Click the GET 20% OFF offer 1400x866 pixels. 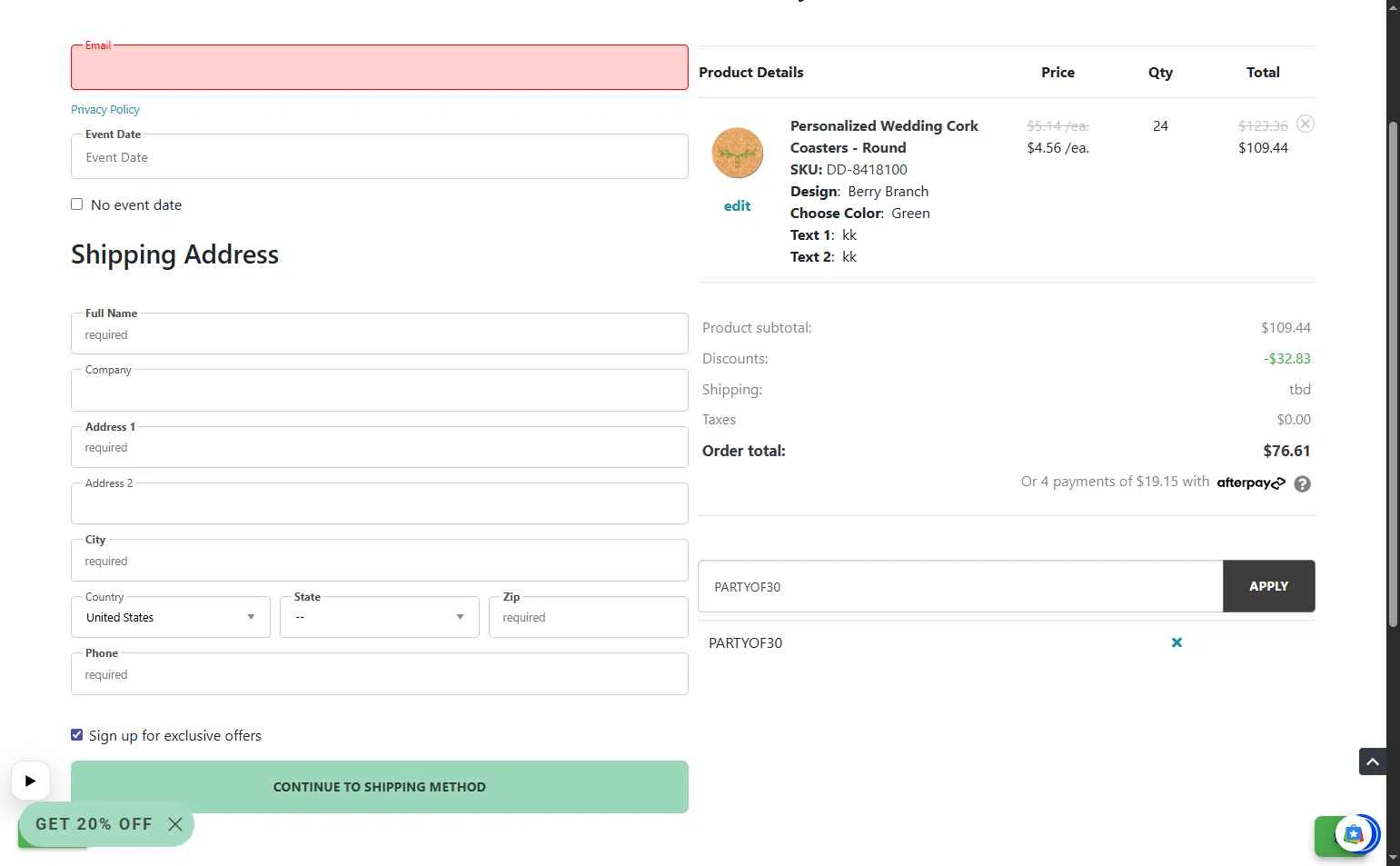pyautogui.click(x=94, y=824)
